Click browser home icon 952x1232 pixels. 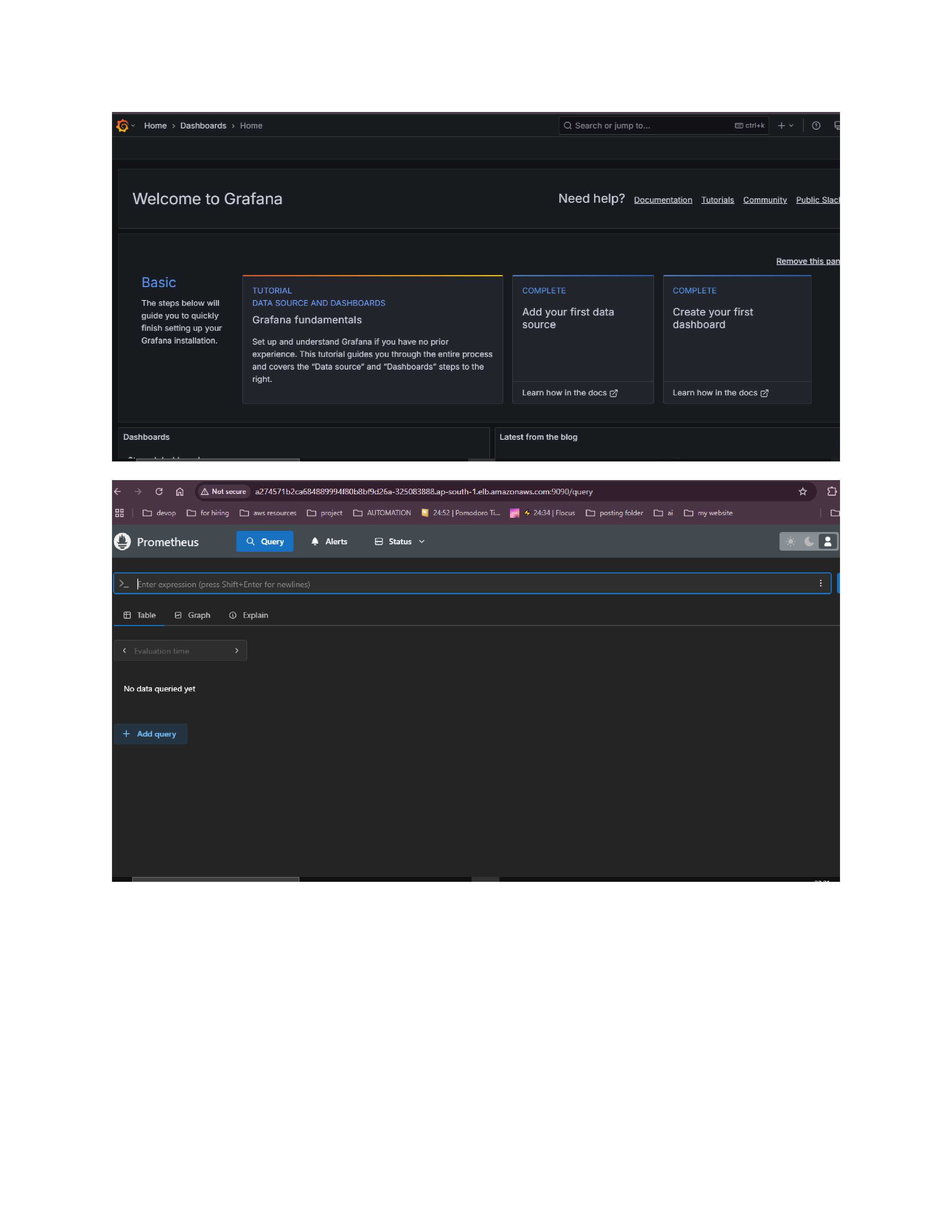pos(180,491)
